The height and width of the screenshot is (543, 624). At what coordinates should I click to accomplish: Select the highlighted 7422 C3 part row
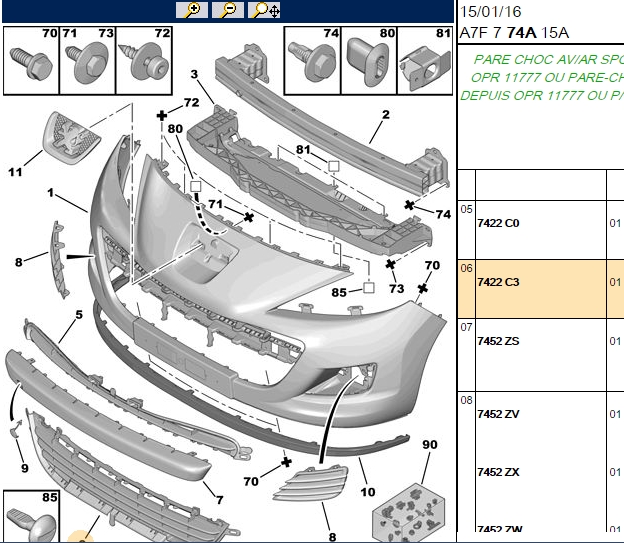(x=541, y=289)
